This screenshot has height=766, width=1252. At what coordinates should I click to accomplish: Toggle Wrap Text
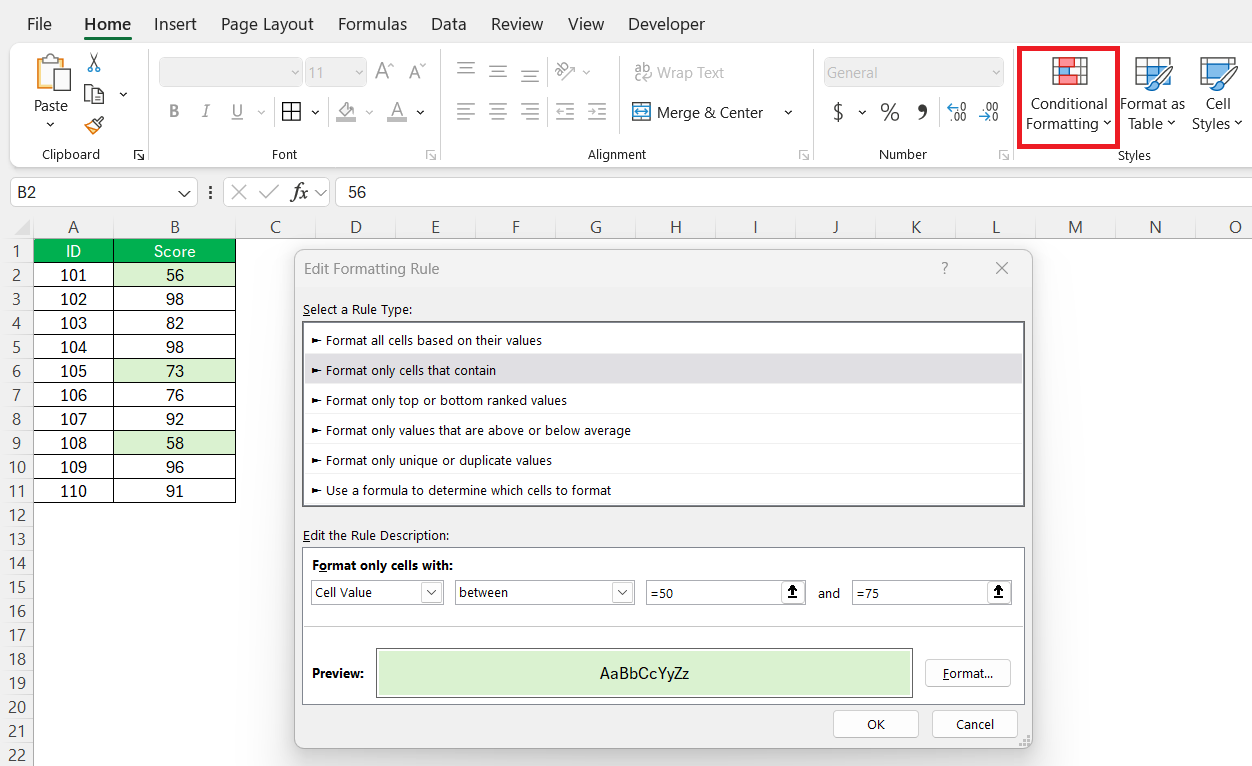[679, 72]
